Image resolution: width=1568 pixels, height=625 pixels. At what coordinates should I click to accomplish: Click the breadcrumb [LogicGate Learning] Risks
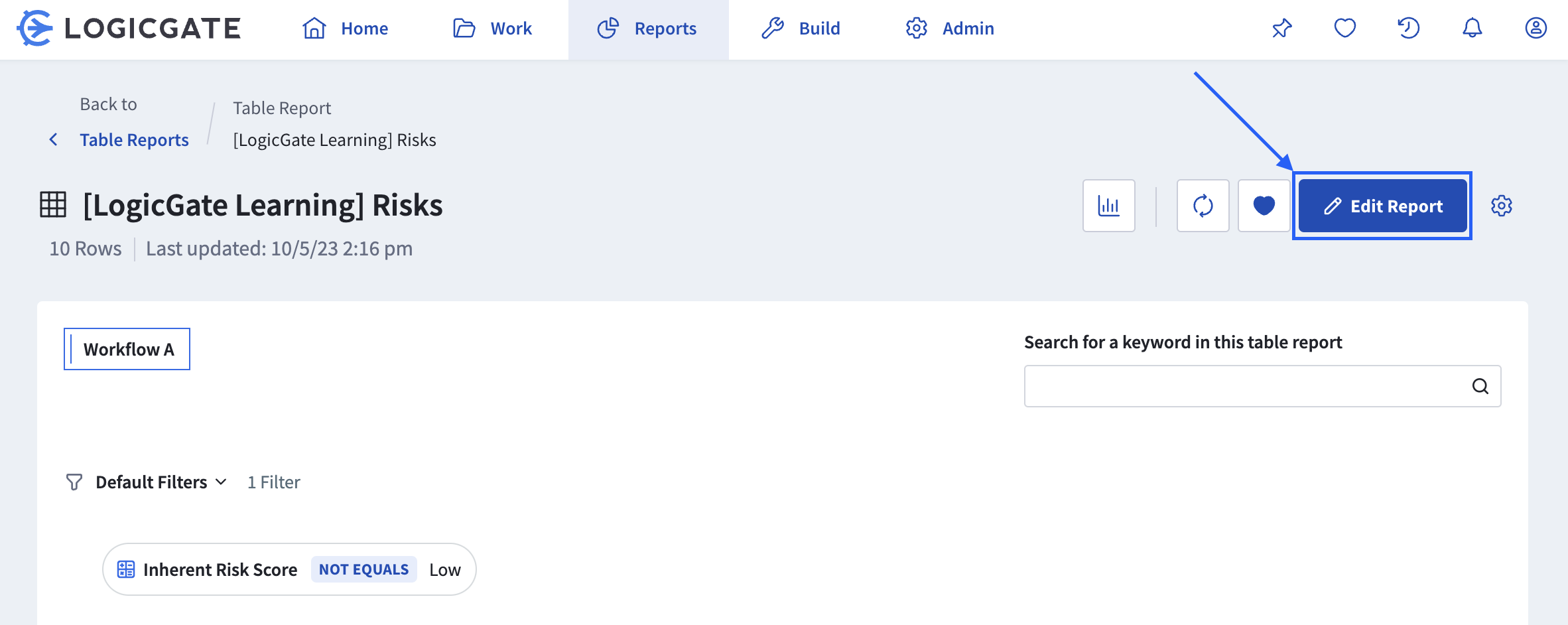pyautogui.click(x=334, y=140)
